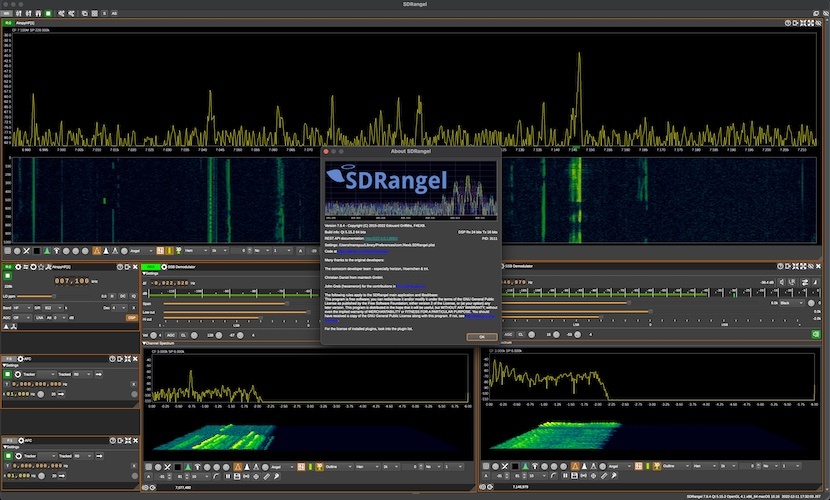The image size is (830, 500).
Task: Open help icon in AirspyHF device panel header
Action: pyautogui.click(x=120, y=267)
